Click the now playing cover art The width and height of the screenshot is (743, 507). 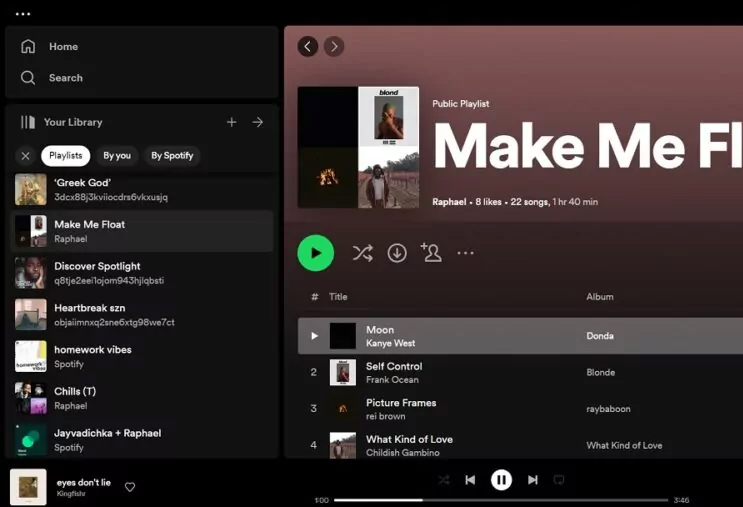28,487
